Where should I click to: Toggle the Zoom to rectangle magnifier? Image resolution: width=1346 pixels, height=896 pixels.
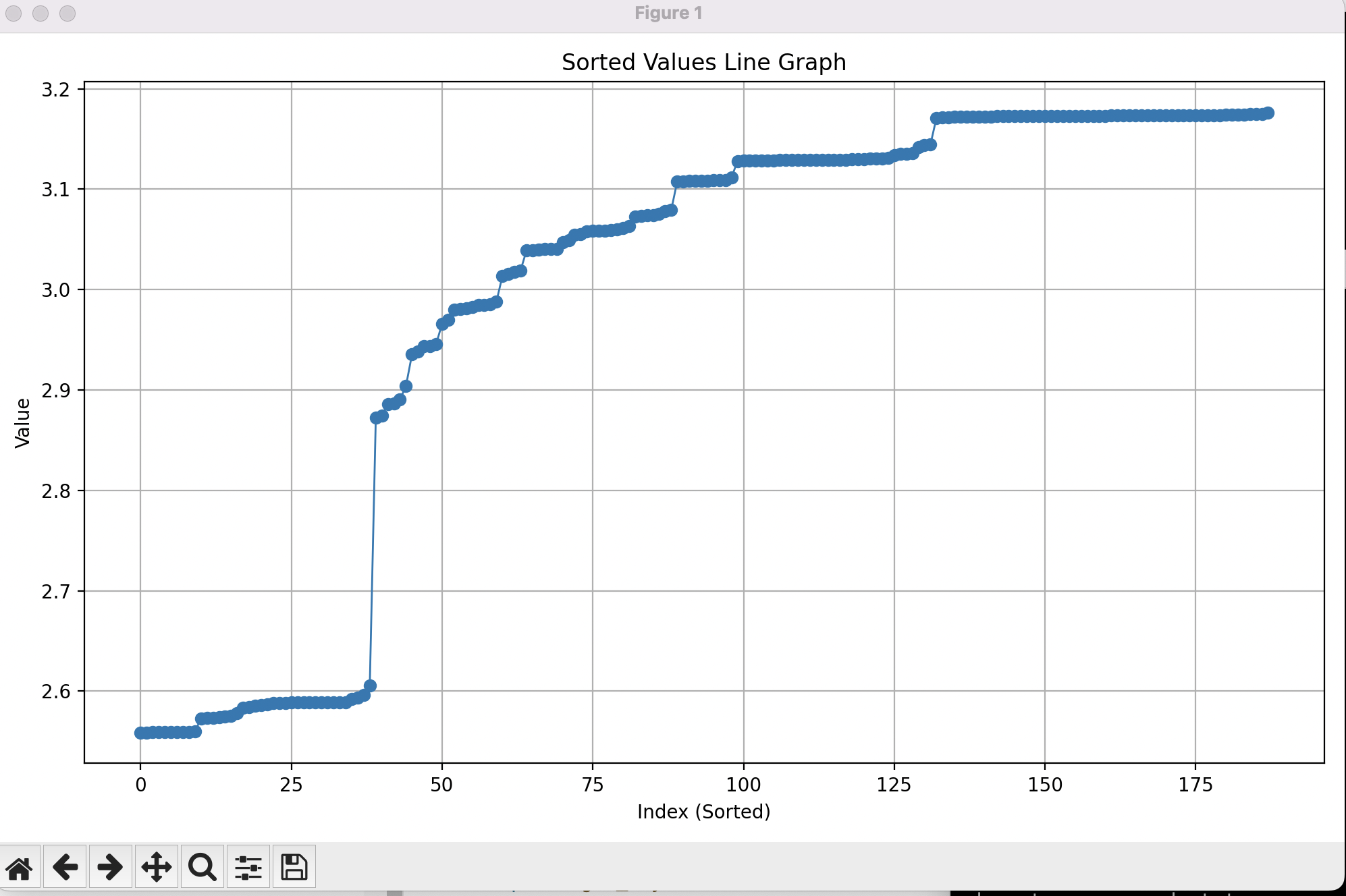click(202, 867)
